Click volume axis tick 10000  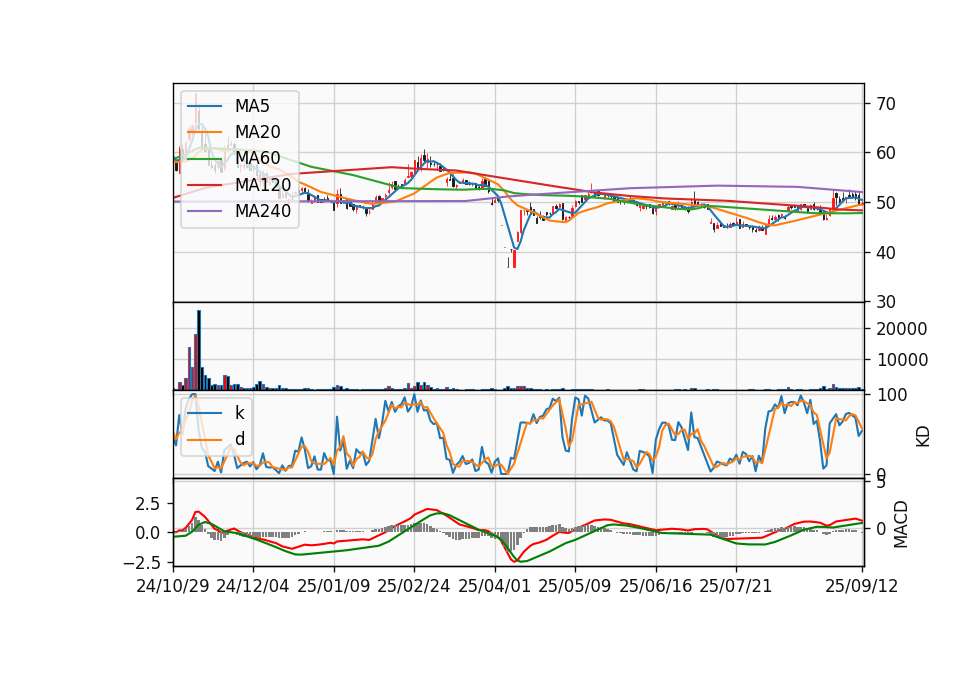point(902,360)
